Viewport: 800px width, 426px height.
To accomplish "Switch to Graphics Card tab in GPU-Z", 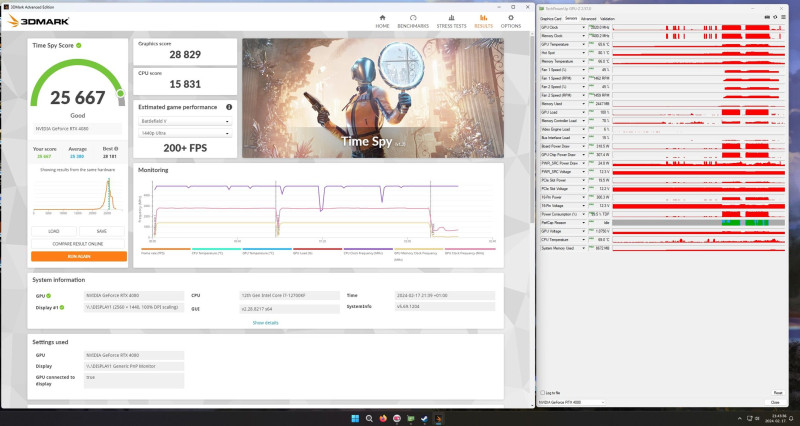I will (551, 19).
